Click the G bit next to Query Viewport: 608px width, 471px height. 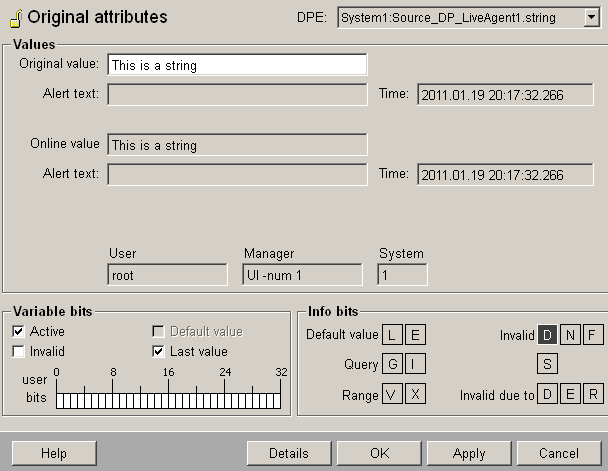pos(393,365)
